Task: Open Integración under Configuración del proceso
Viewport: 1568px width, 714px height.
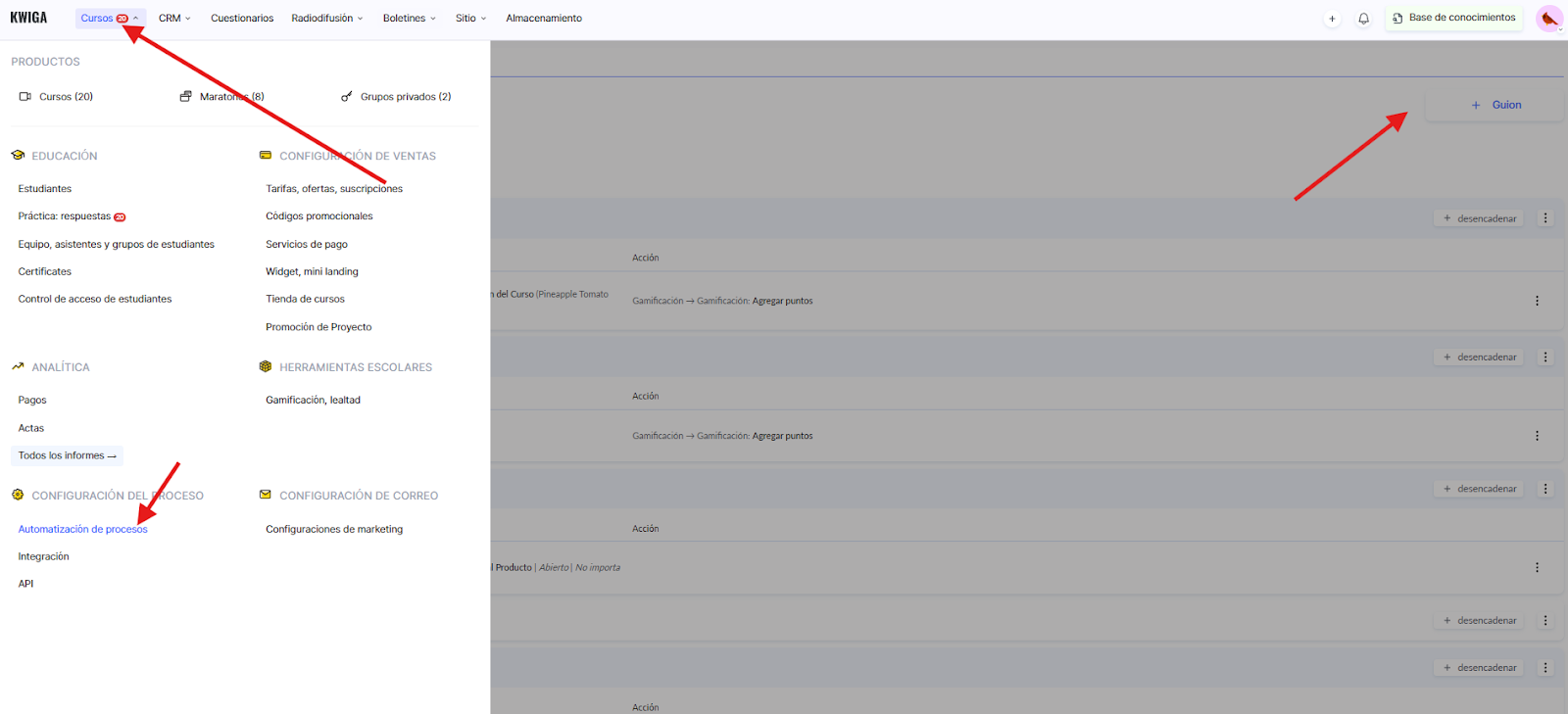Action: (x=44, y=557)
